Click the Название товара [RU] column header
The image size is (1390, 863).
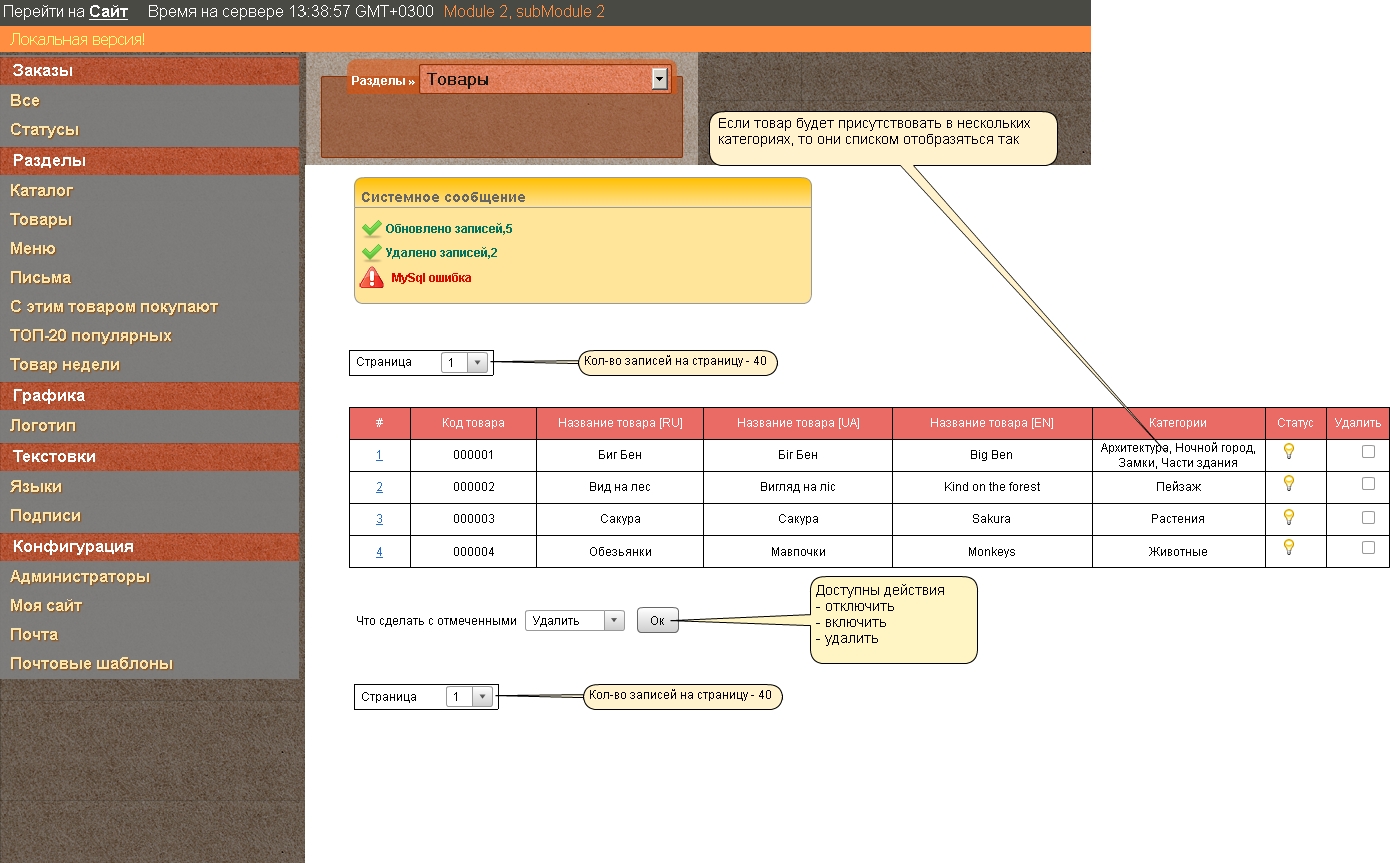click(620, 423)
